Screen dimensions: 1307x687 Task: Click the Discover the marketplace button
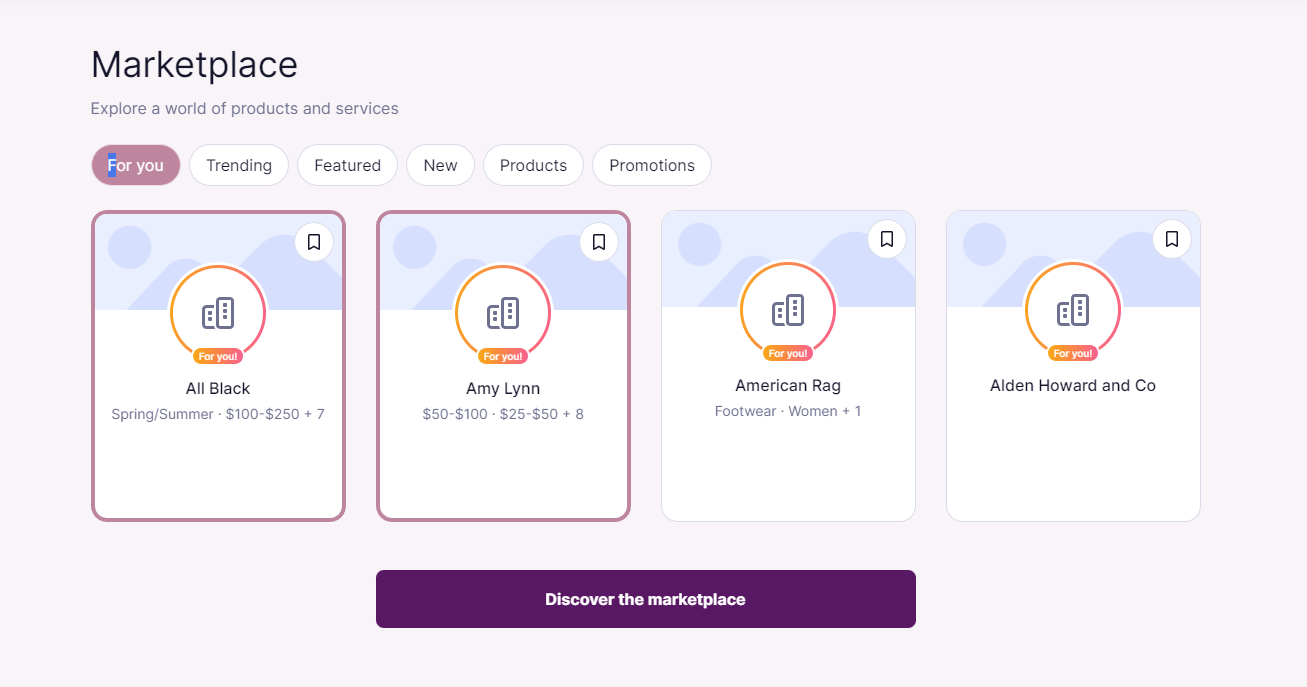645,598
